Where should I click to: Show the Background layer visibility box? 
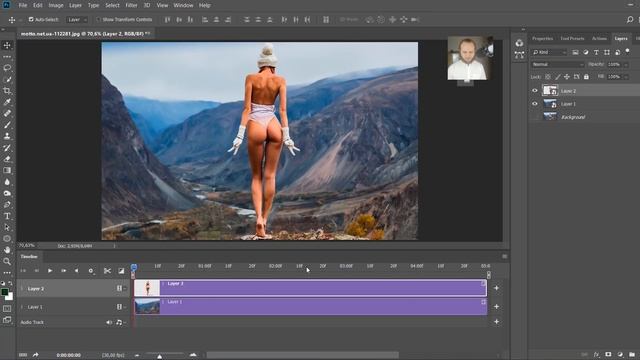pyautogui.click(x=535, y=117)
